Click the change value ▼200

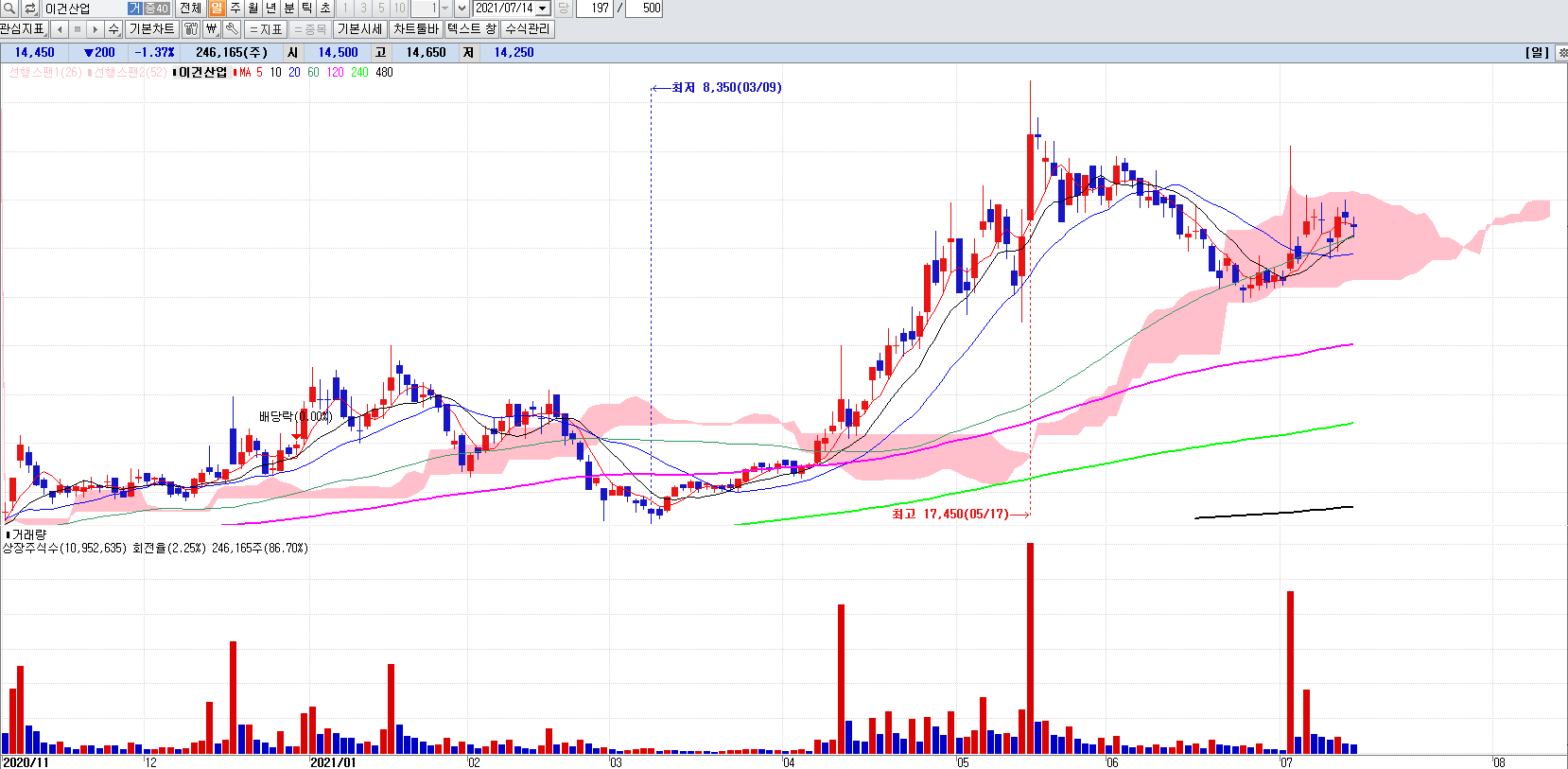[x=99, y=53]
